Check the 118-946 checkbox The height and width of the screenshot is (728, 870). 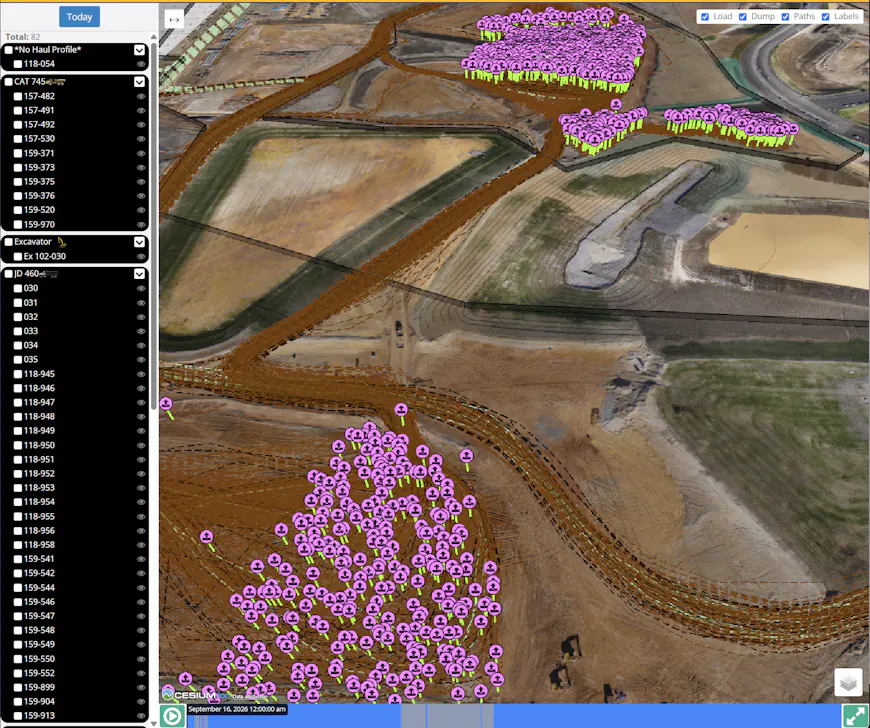click(18, 388)
